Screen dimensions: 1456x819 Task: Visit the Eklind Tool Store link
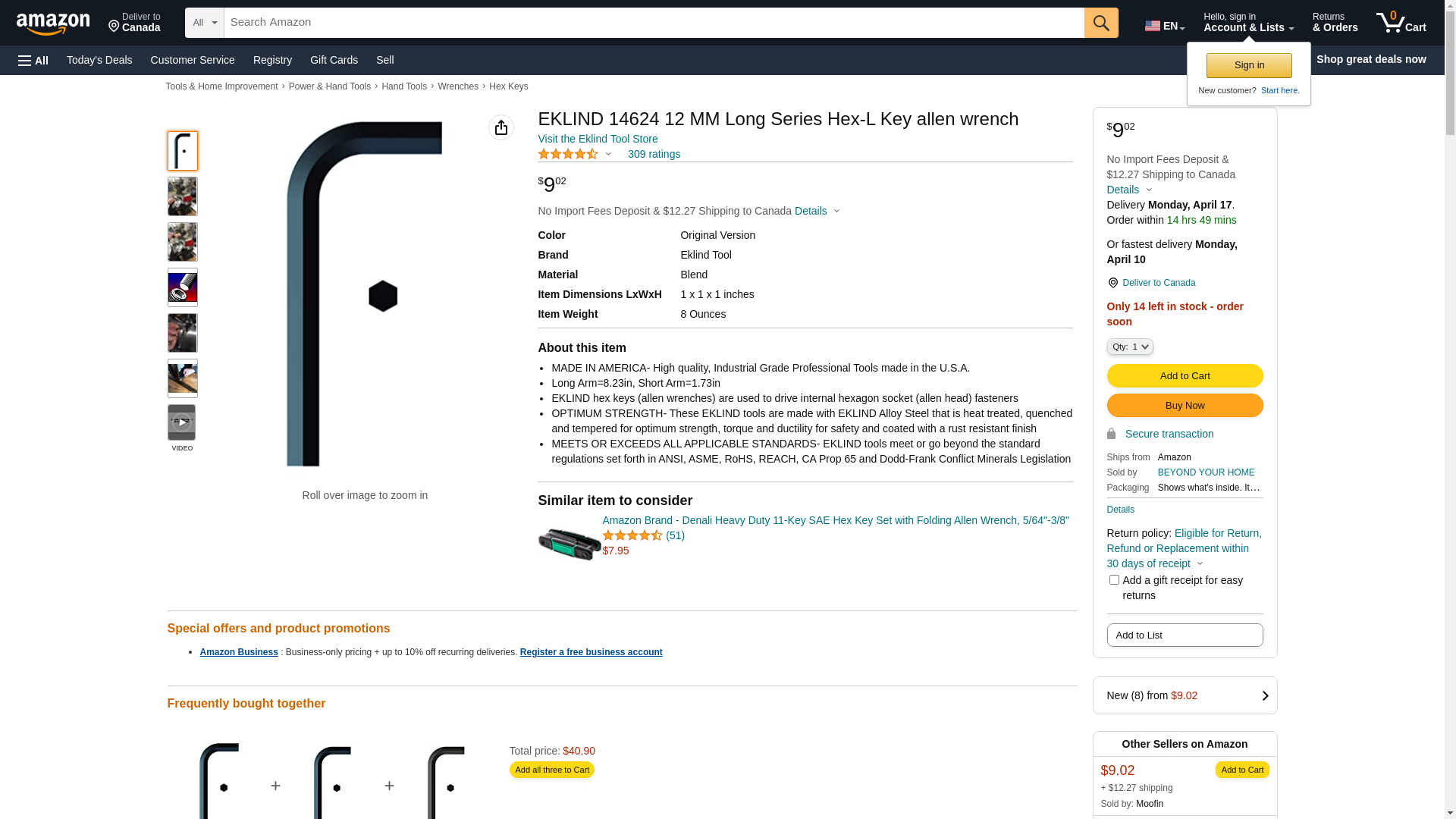(598, 139)
